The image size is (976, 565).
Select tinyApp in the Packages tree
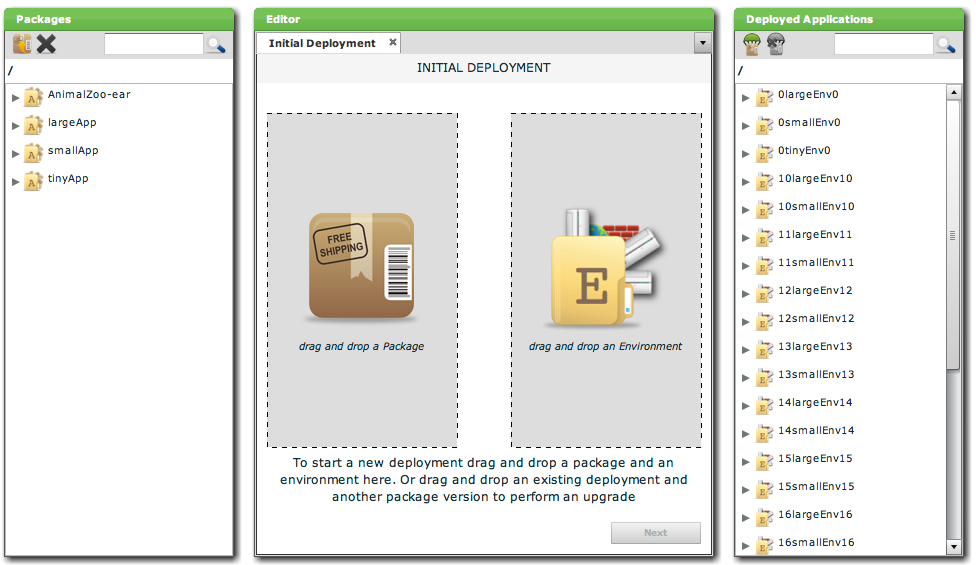coord(68,179)
